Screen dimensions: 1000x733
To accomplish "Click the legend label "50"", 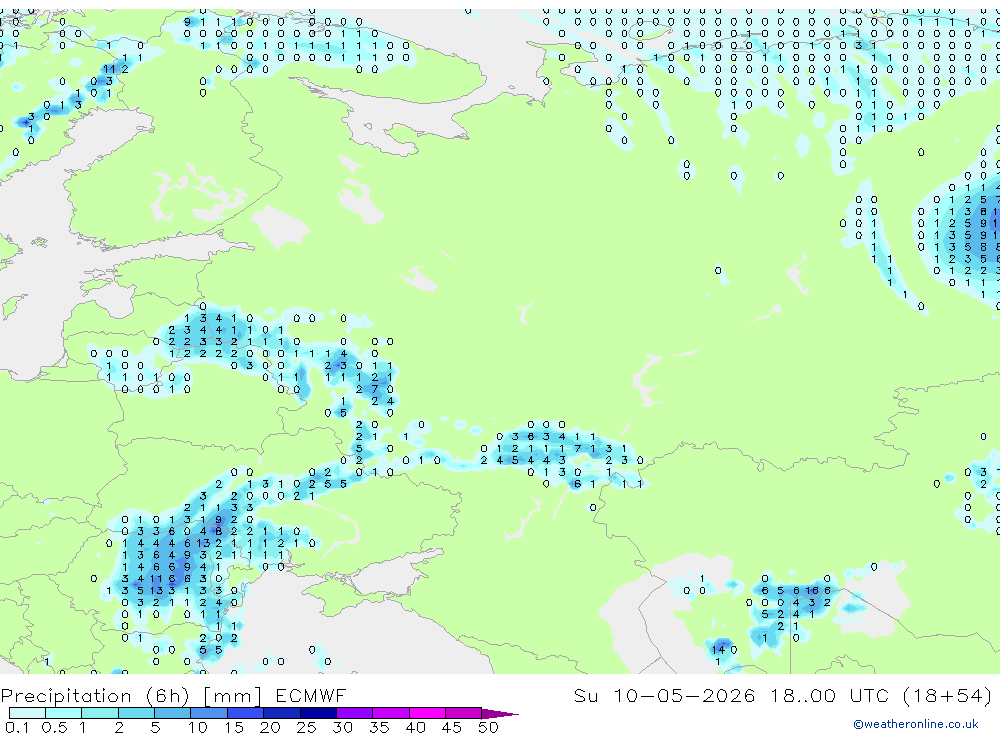I will pyautogui.click(x=488, y=727).
